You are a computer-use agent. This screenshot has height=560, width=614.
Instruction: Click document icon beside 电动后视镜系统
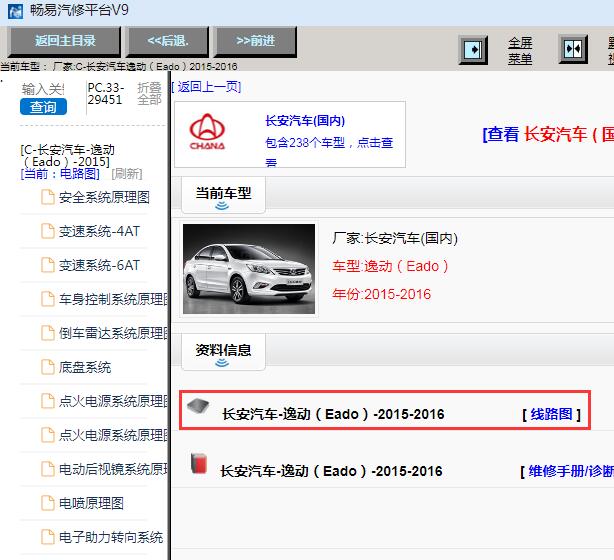pyautogui.click(x=48, y=469)
